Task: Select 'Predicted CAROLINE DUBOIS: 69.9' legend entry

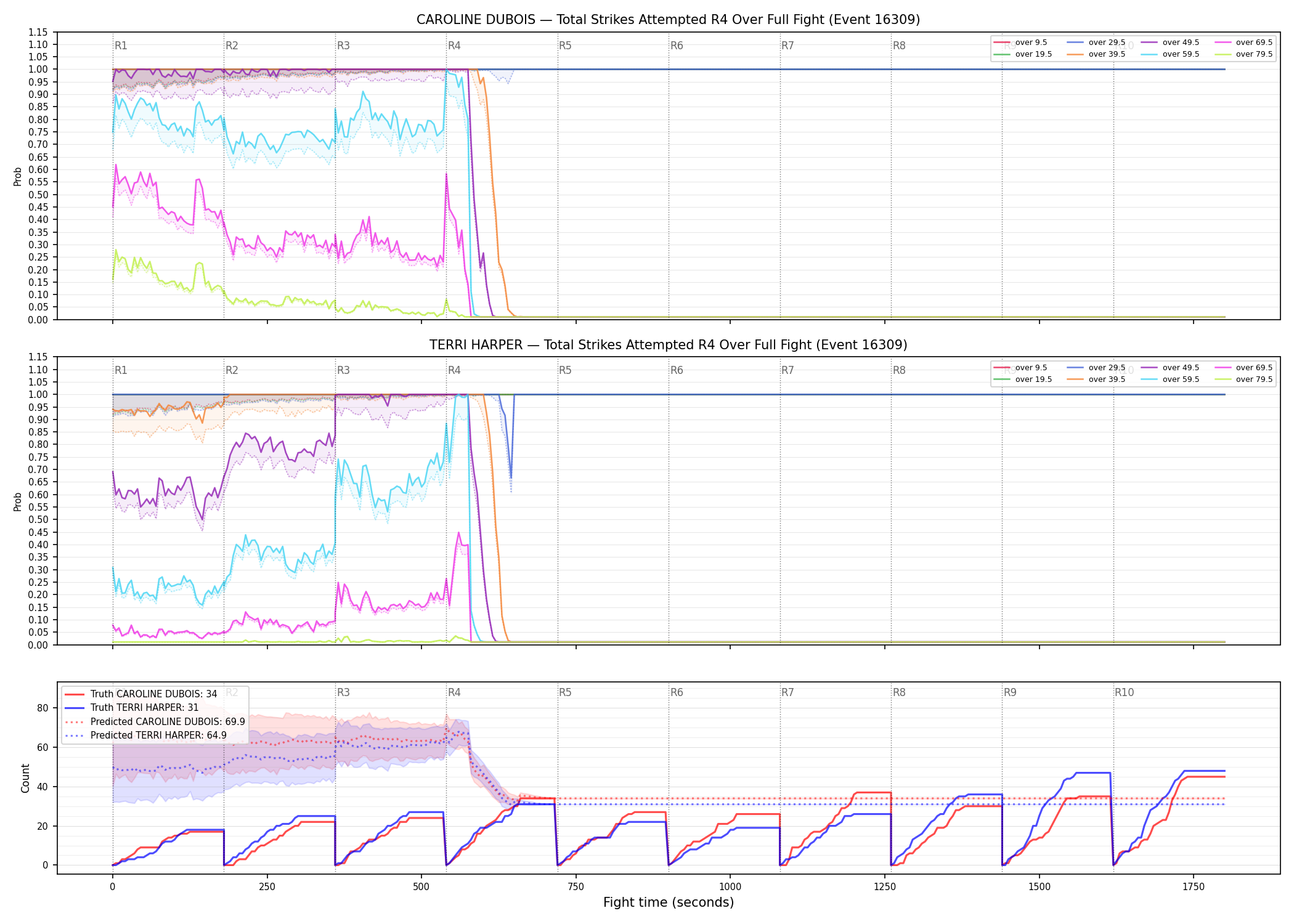Action: point(155,721)
